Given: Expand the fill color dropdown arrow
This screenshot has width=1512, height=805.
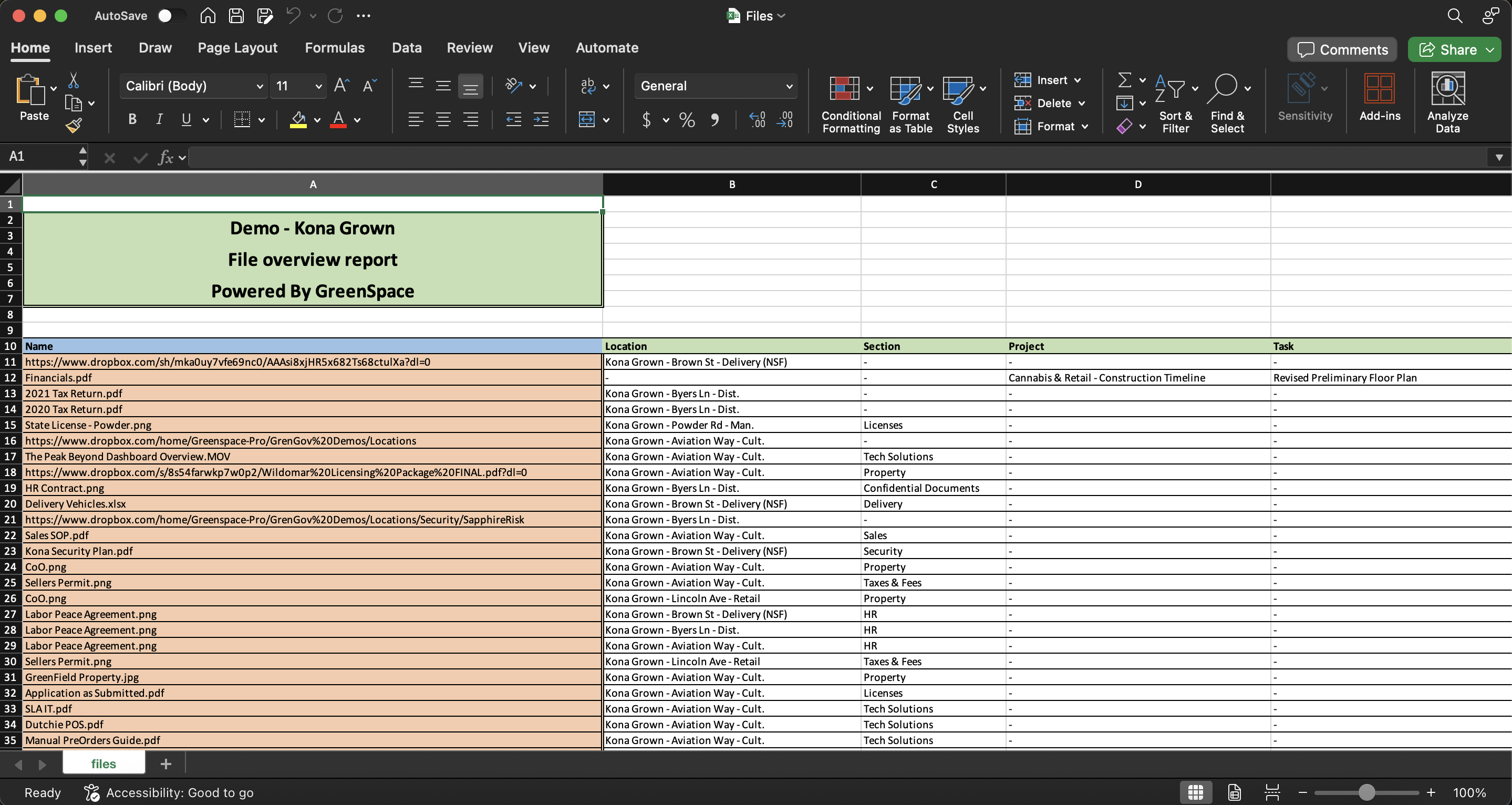Looking at the screenshot, I should click(x=317, y=120).
